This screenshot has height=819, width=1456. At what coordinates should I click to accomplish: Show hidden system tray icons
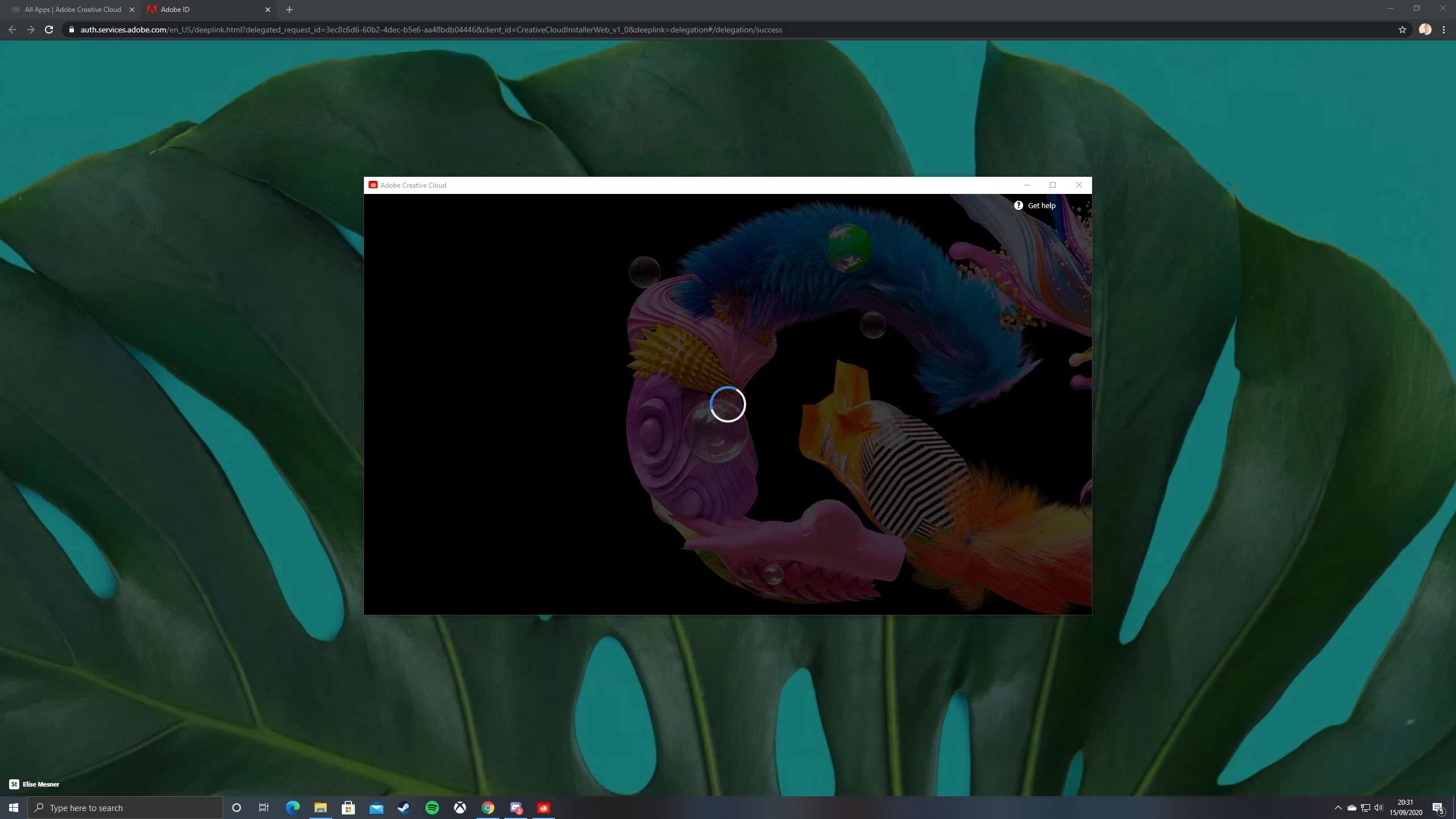point(1338,808)
